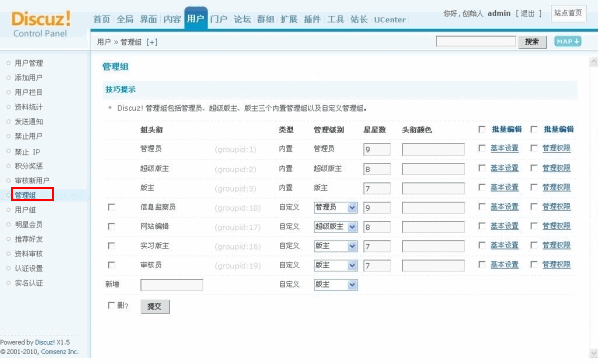Check 管理权限 checkbox in 网站编辑 row

[534, 226]
